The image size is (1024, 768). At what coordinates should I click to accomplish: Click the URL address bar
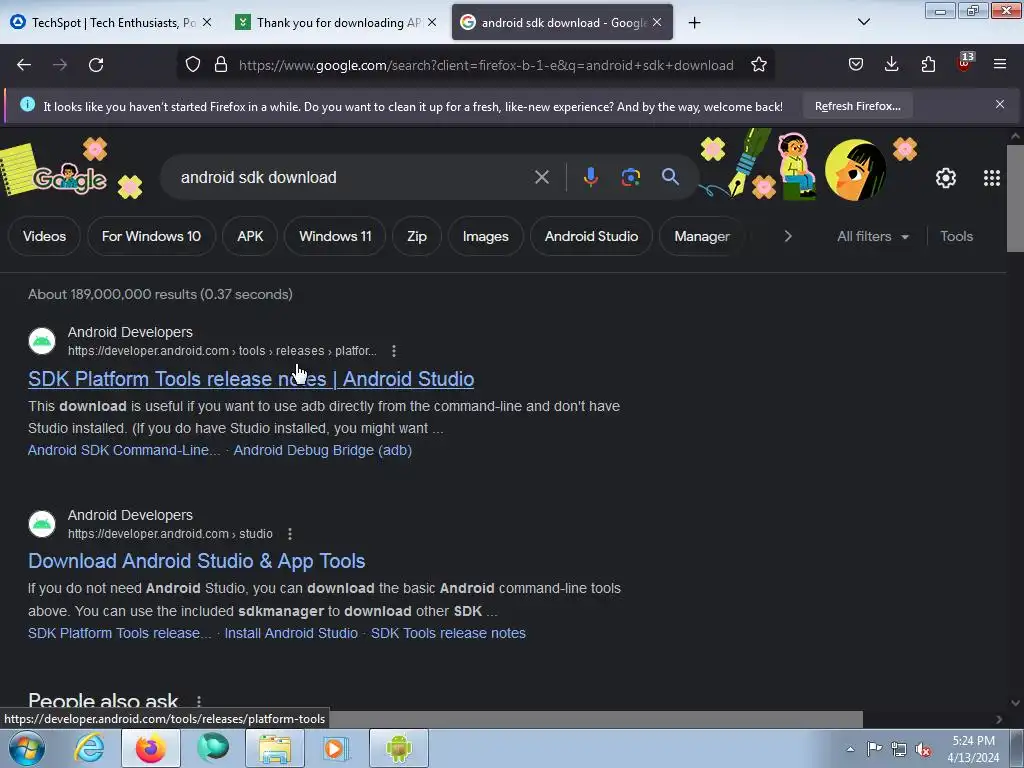(x=486, y=65)
